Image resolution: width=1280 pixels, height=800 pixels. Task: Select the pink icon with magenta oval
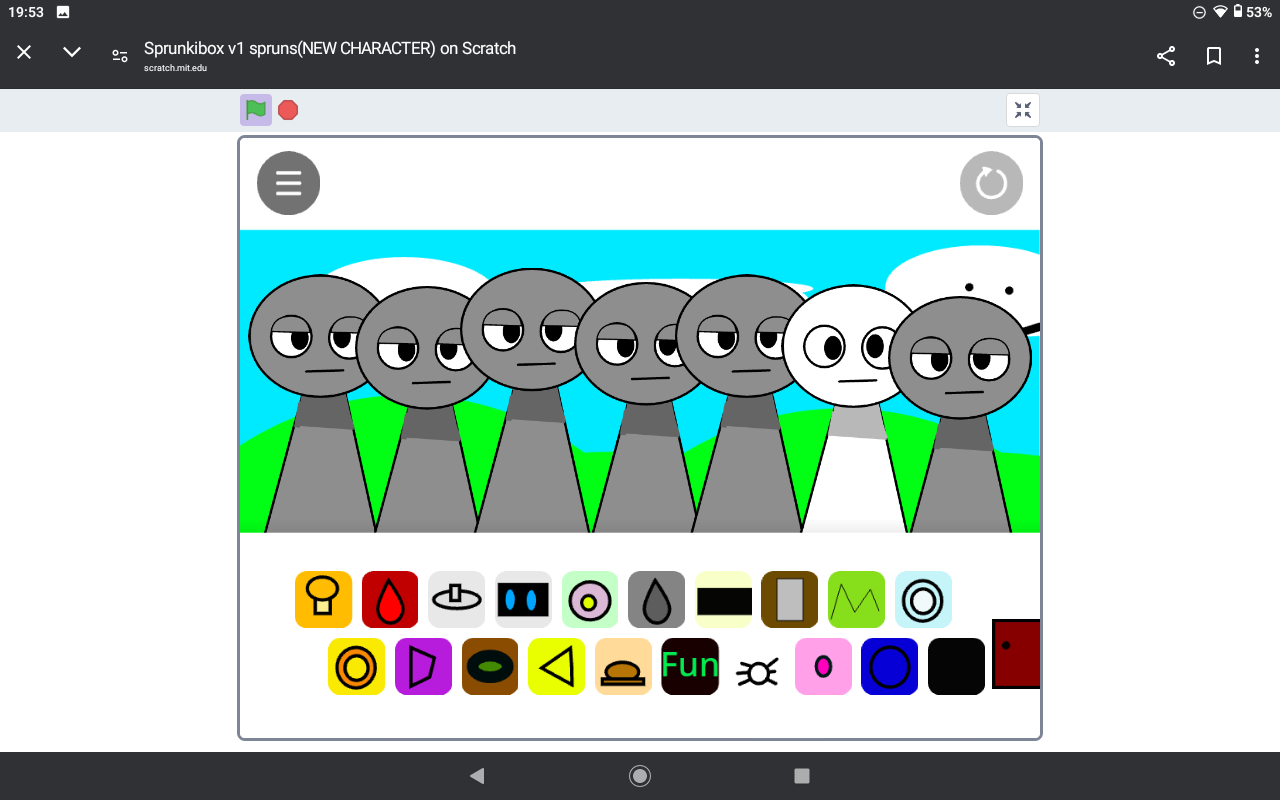[823, 666]
